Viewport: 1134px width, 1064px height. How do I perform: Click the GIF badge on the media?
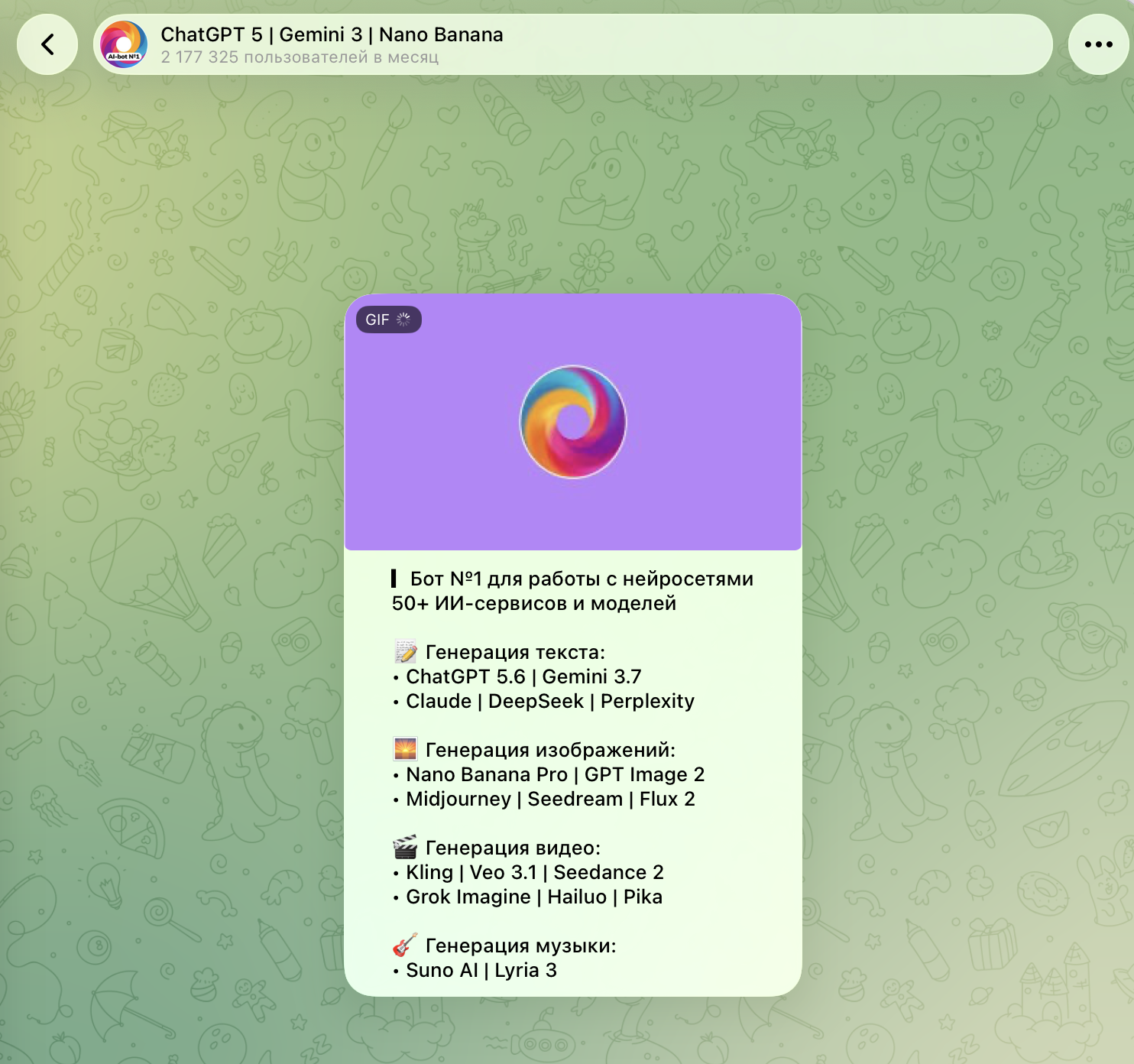388,320
